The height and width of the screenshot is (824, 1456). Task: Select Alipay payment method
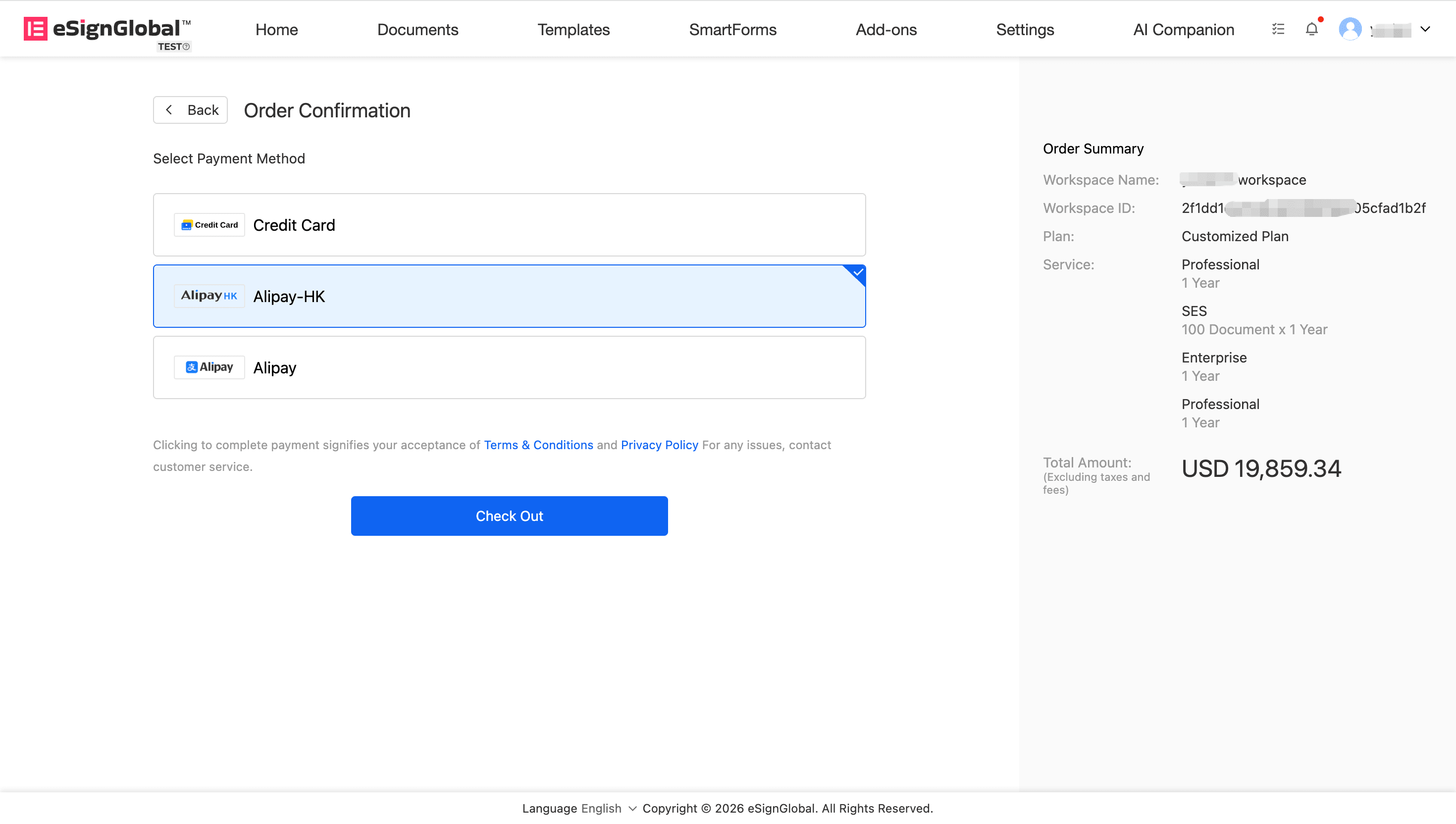coord(509,367)
